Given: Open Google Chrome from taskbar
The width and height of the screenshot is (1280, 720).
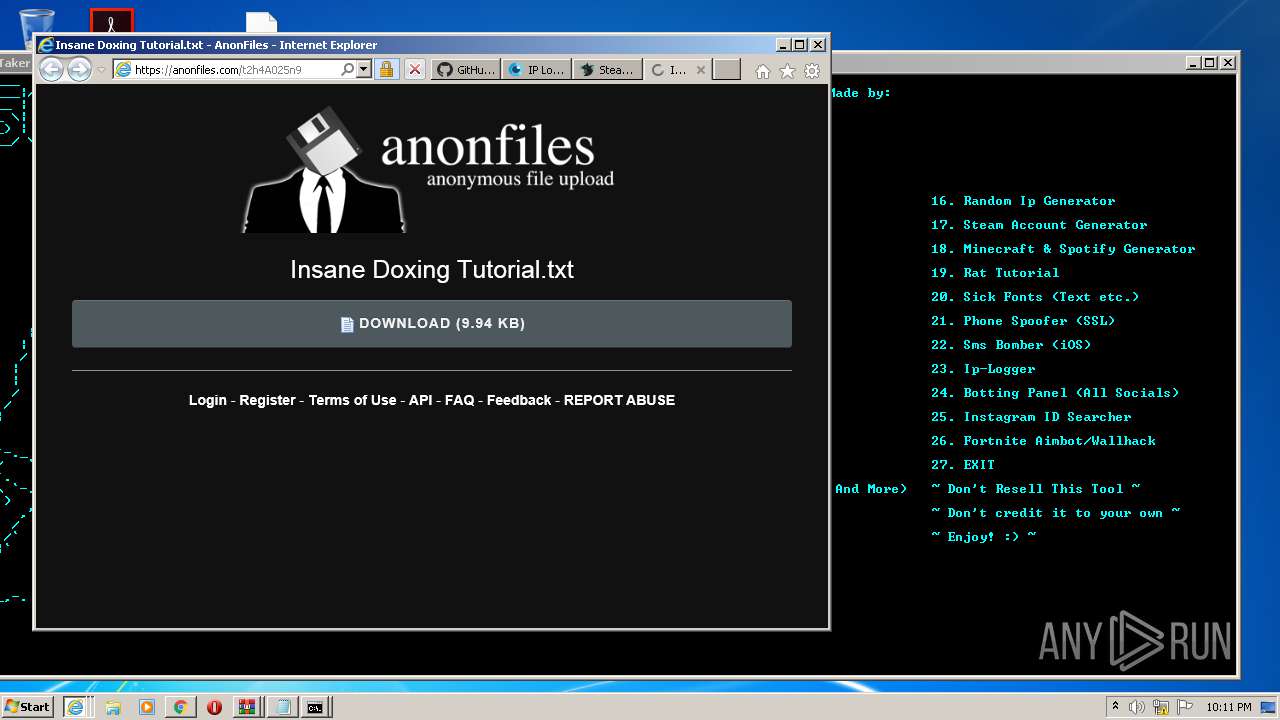Looking at the screenshot, I should click(x=180, y=707).
